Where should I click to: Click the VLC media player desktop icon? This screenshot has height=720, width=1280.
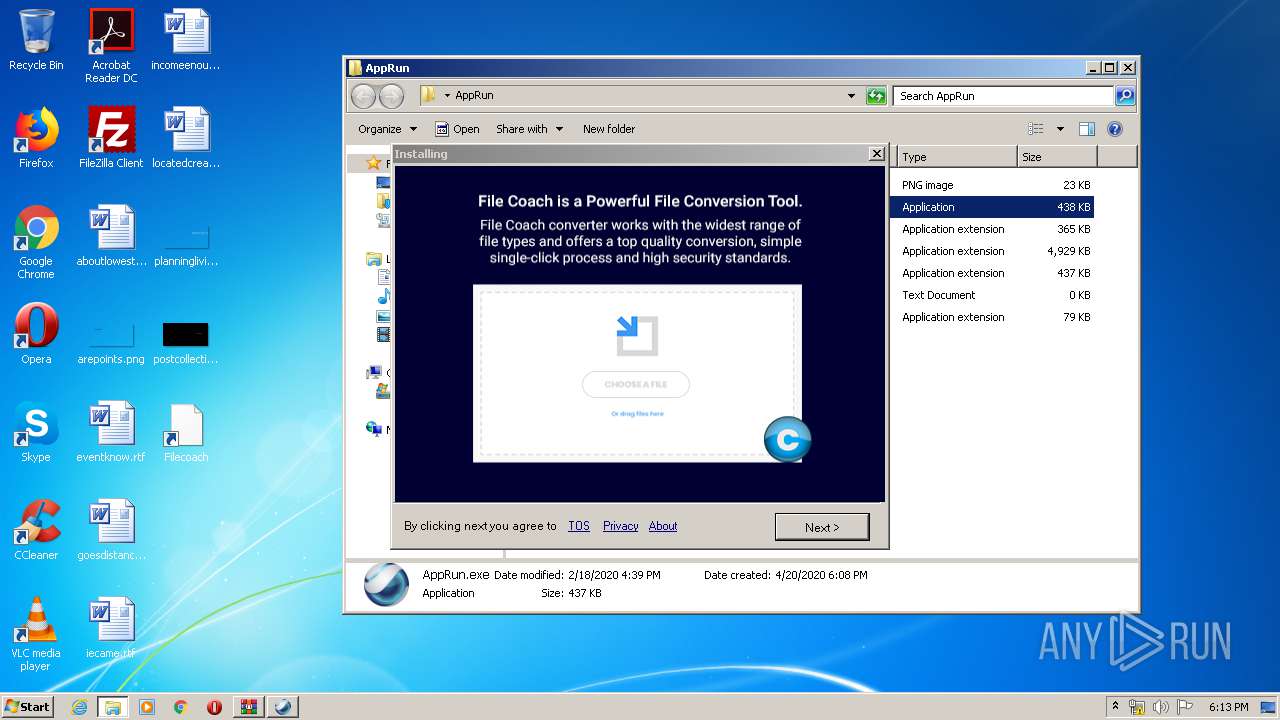(x=36, y=634)
